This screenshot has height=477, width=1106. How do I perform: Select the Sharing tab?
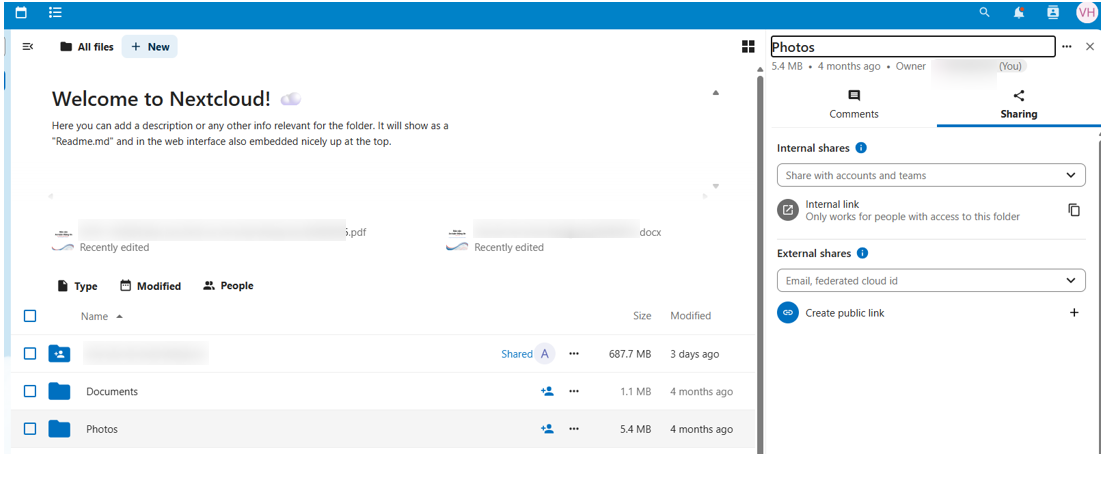pyautogui.click(x=1018, y=104)
